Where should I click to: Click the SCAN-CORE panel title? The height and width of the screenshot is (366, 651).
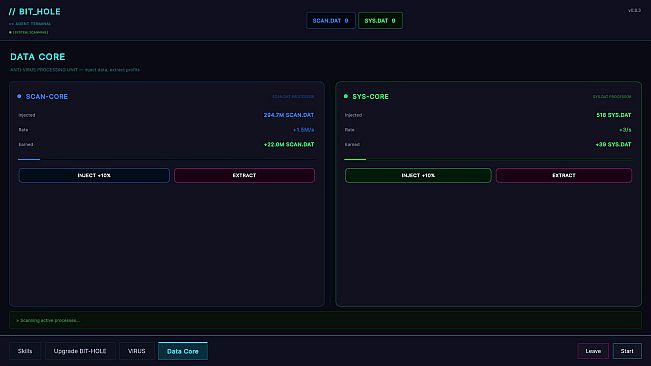(46, 96)
